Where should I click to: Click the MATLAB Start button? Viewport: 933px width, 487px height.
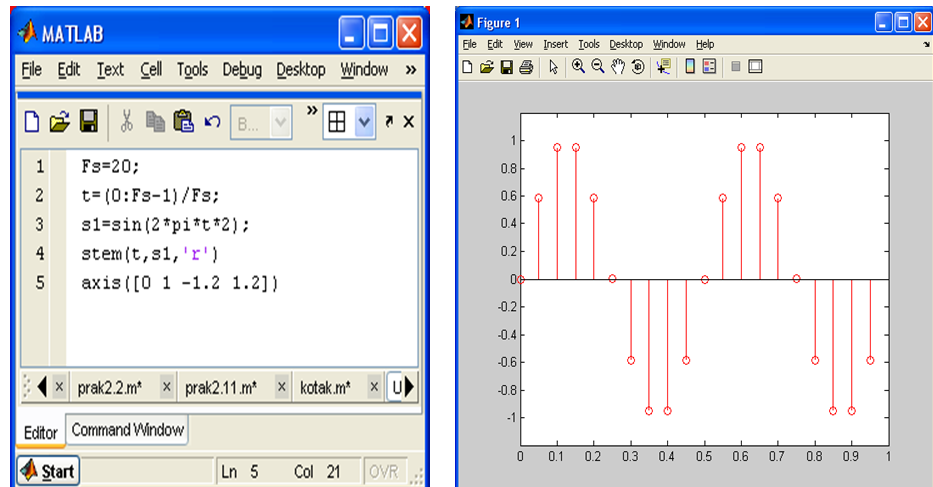pyautogui.click(x=48, y=472)
